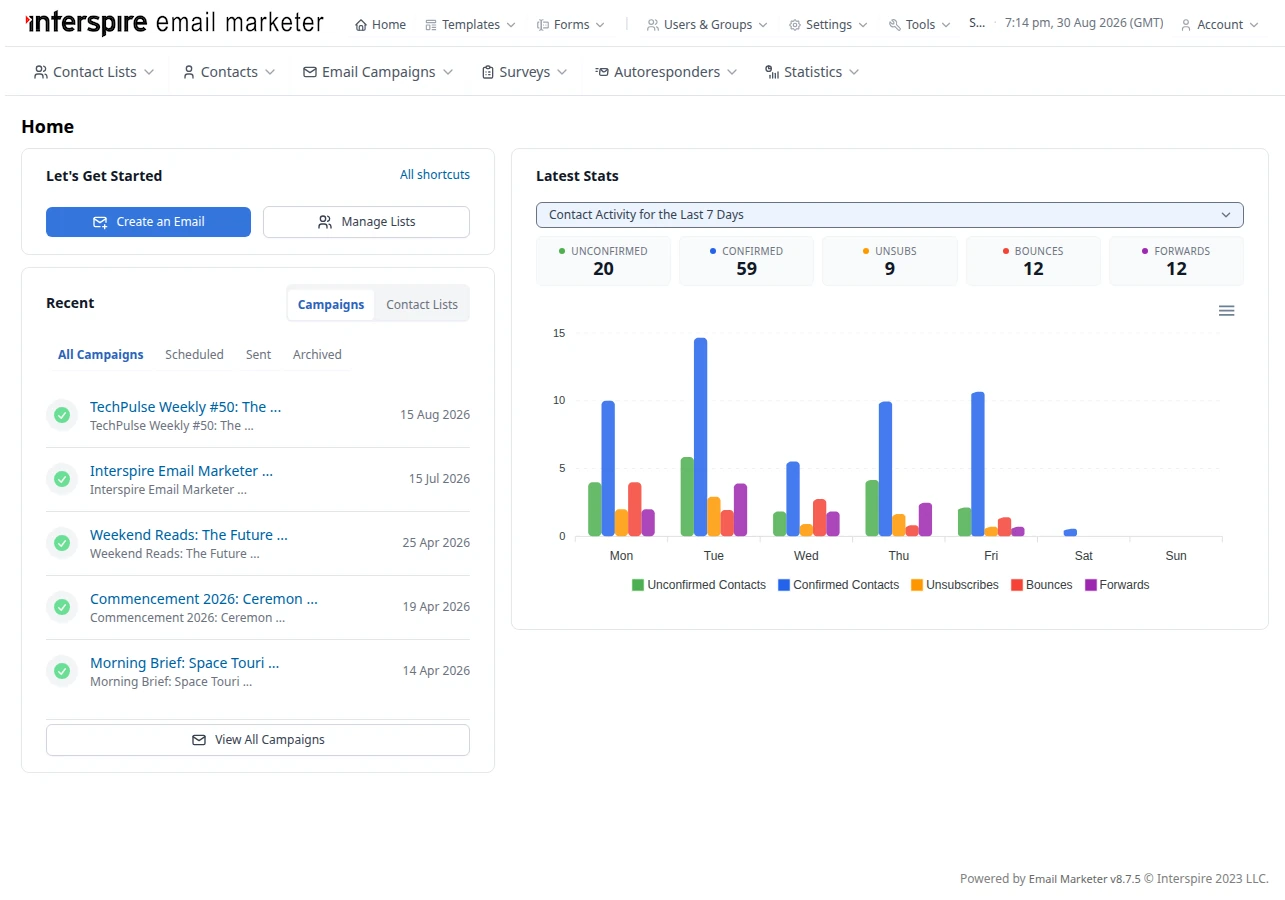Click the tall blue Tuesday confirmed bar
Image resolution: width=1285 pixels, height=900 pixels.
[700, 437]
